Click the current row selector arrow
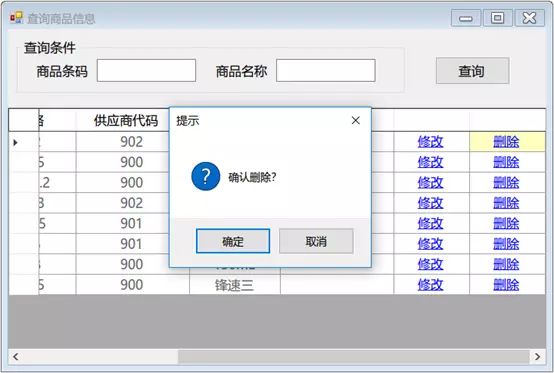Screen dimensions: 554x373 click(x=16, y=143)
